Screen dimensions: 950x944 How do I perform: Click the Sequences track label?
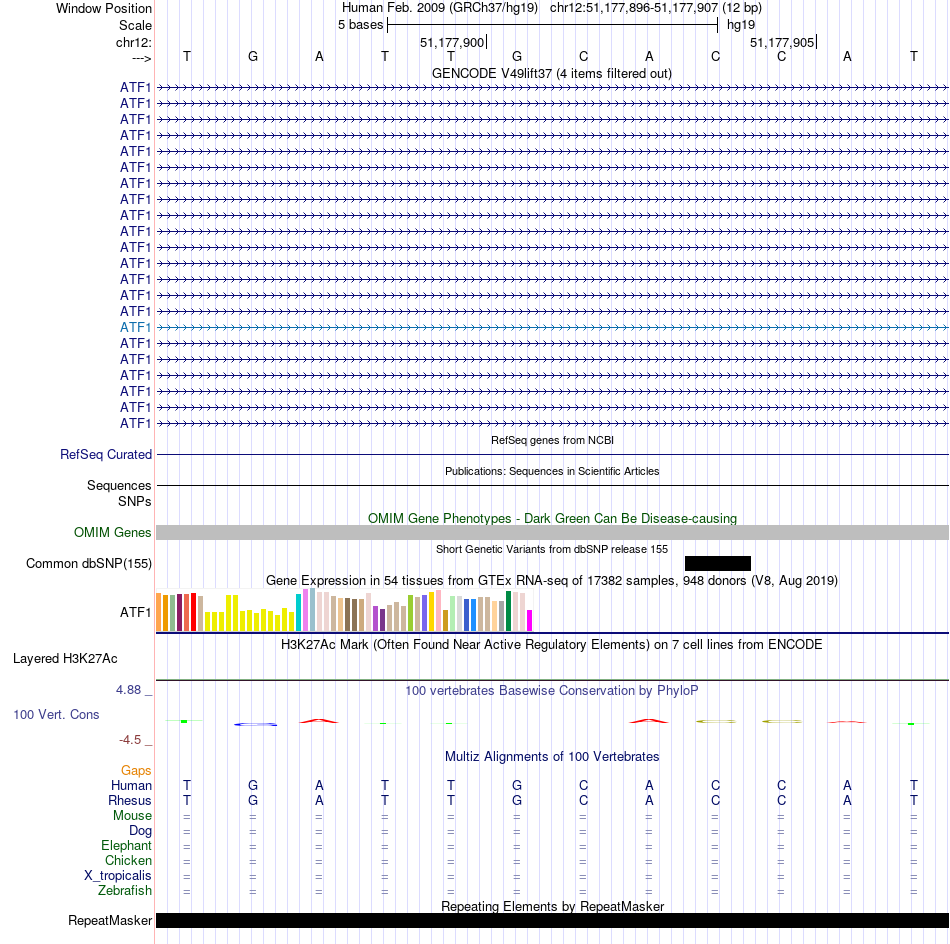click(x=119, y=485)
